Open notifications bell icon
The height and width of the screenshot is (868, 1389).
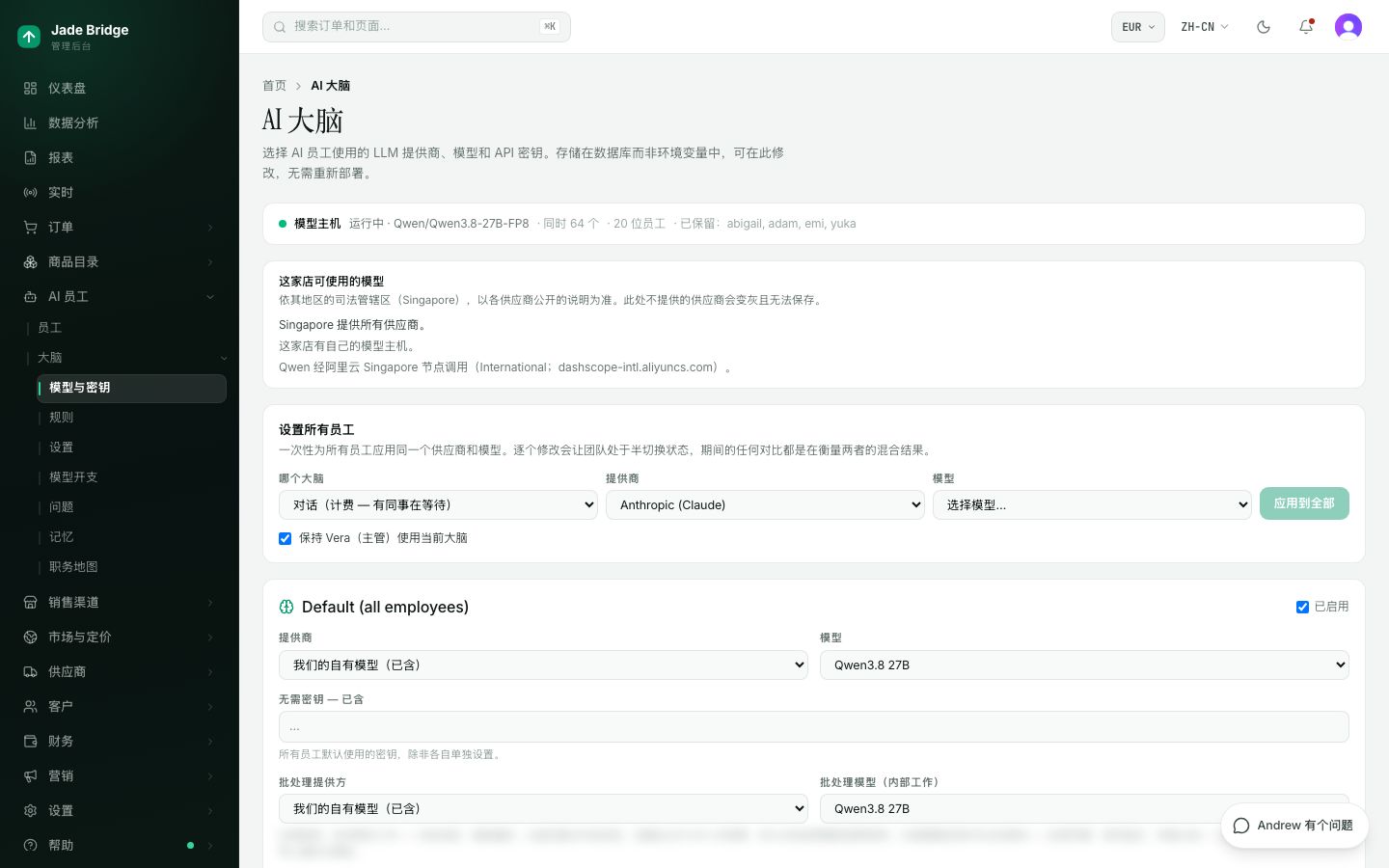click(x=1306, y=27)
